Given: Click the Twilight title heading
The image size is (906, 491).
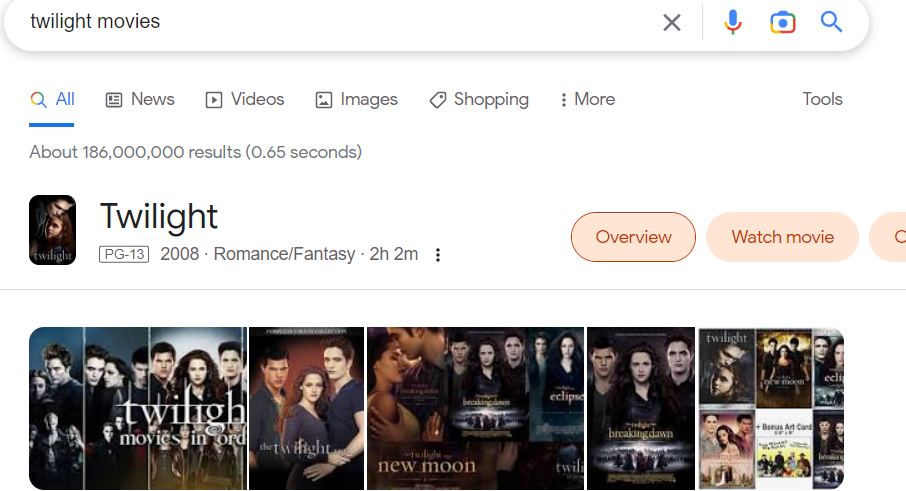Looking at the screenshot, I should click(x=159, y=217).
